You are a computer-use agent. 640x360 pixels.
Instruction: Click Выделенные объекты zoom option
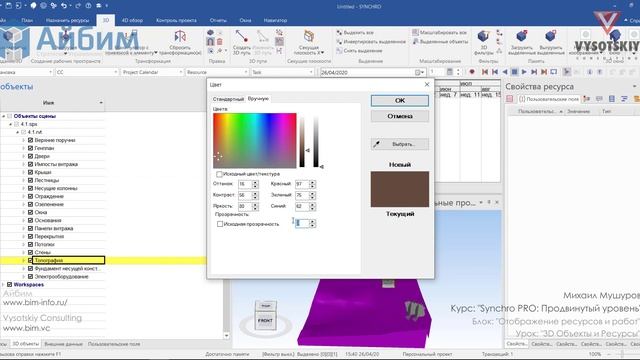[x=440, y=42]
